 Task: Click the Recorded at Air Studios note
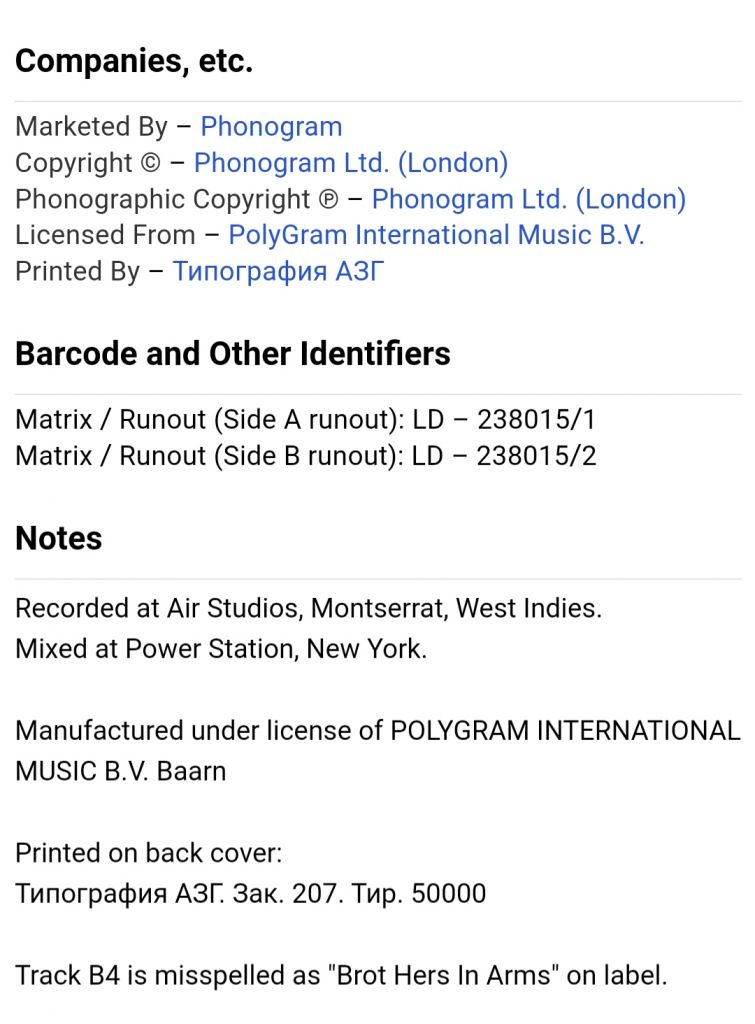coord(308,608)
